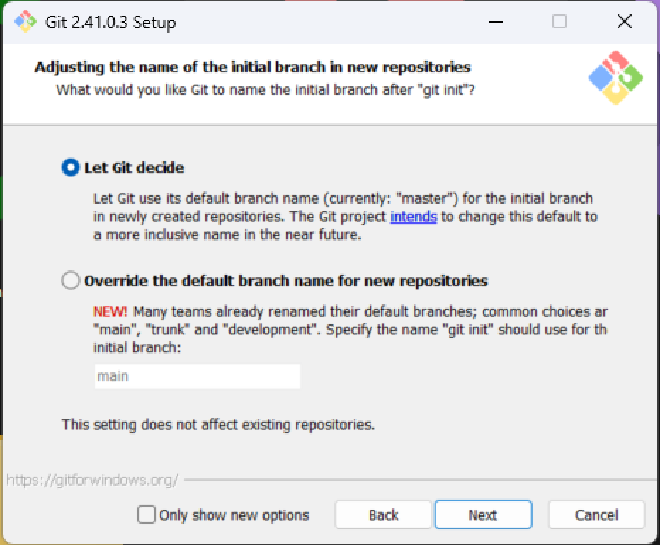Click the large Git logo in header
This screenshot has width=660, height=545.
tap(615, 78)
